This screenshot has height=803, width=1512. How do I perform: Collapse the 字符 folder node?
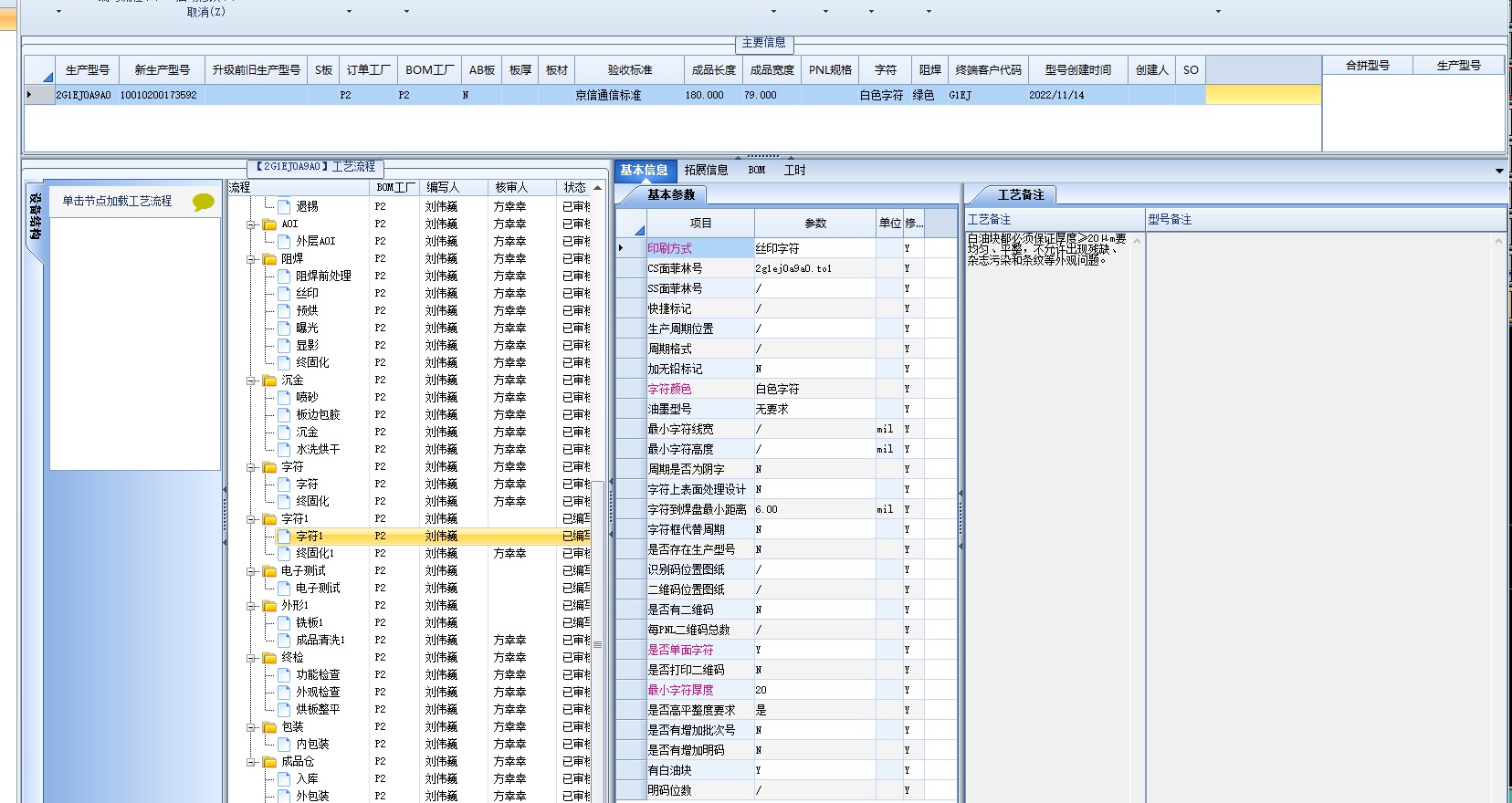click(251, 466)
